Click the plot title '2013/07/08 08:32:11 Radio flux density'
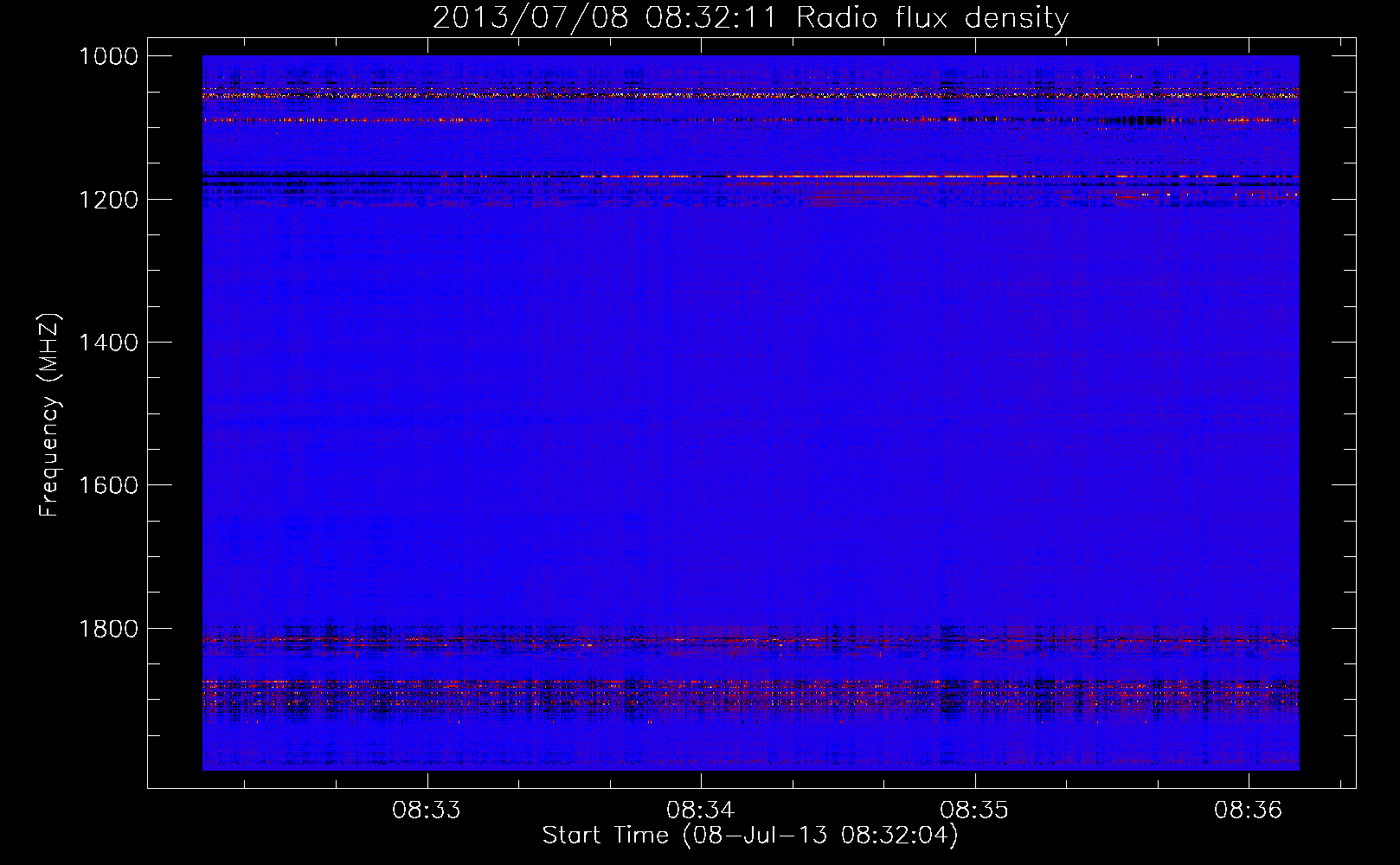This screenshot has width=1400, height=865. (x=751, y=17)
